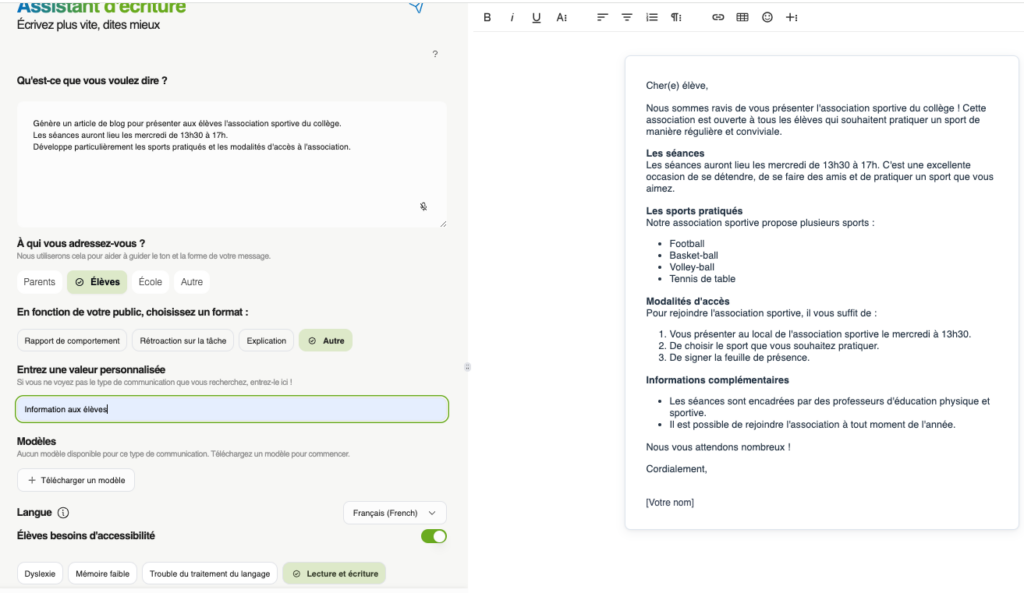The image size is (1024, 593).
Task: Click the muted microphone icon in prompt box
Action: tap(423, 207)
